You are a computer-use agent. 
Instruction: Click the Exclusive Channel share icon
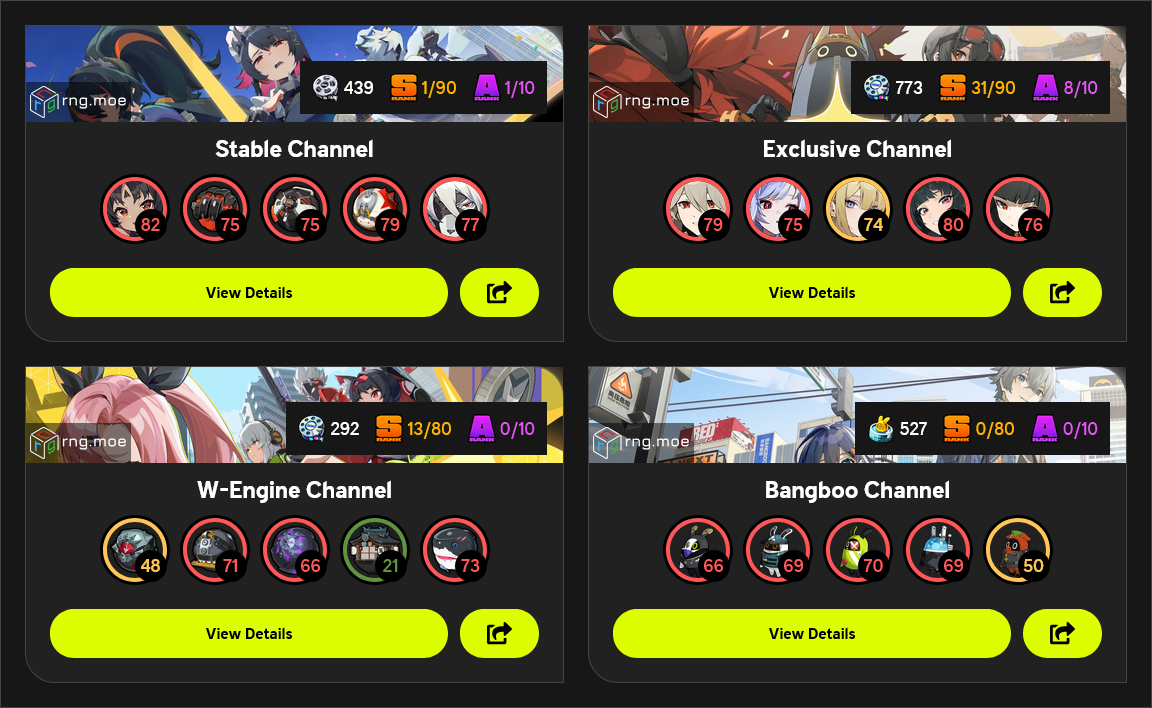pyautogui.click(x=1062, y=292)
